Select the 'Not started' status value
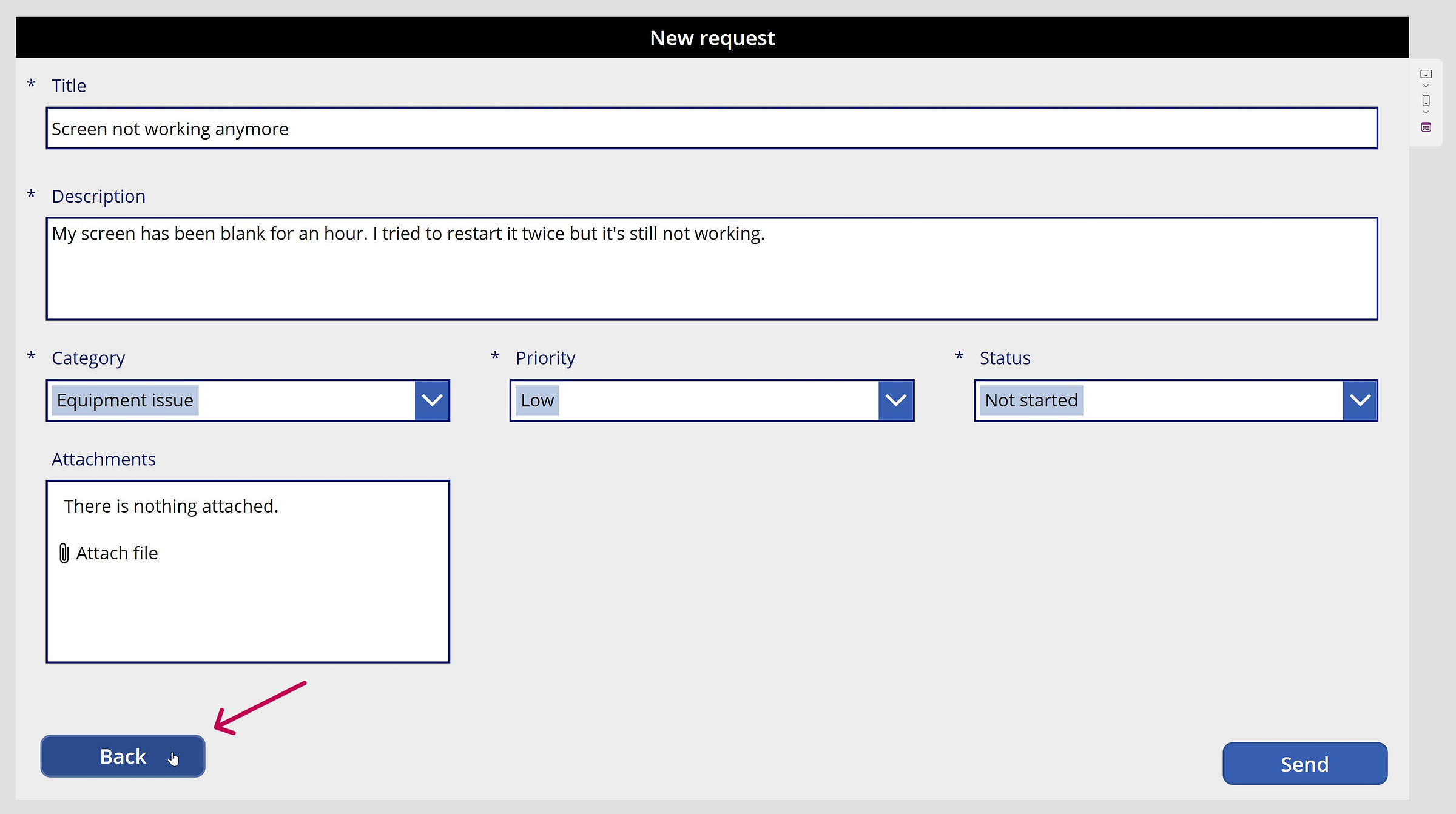The height and width of the screenshot is (814, 1456). click(1031, 400)
